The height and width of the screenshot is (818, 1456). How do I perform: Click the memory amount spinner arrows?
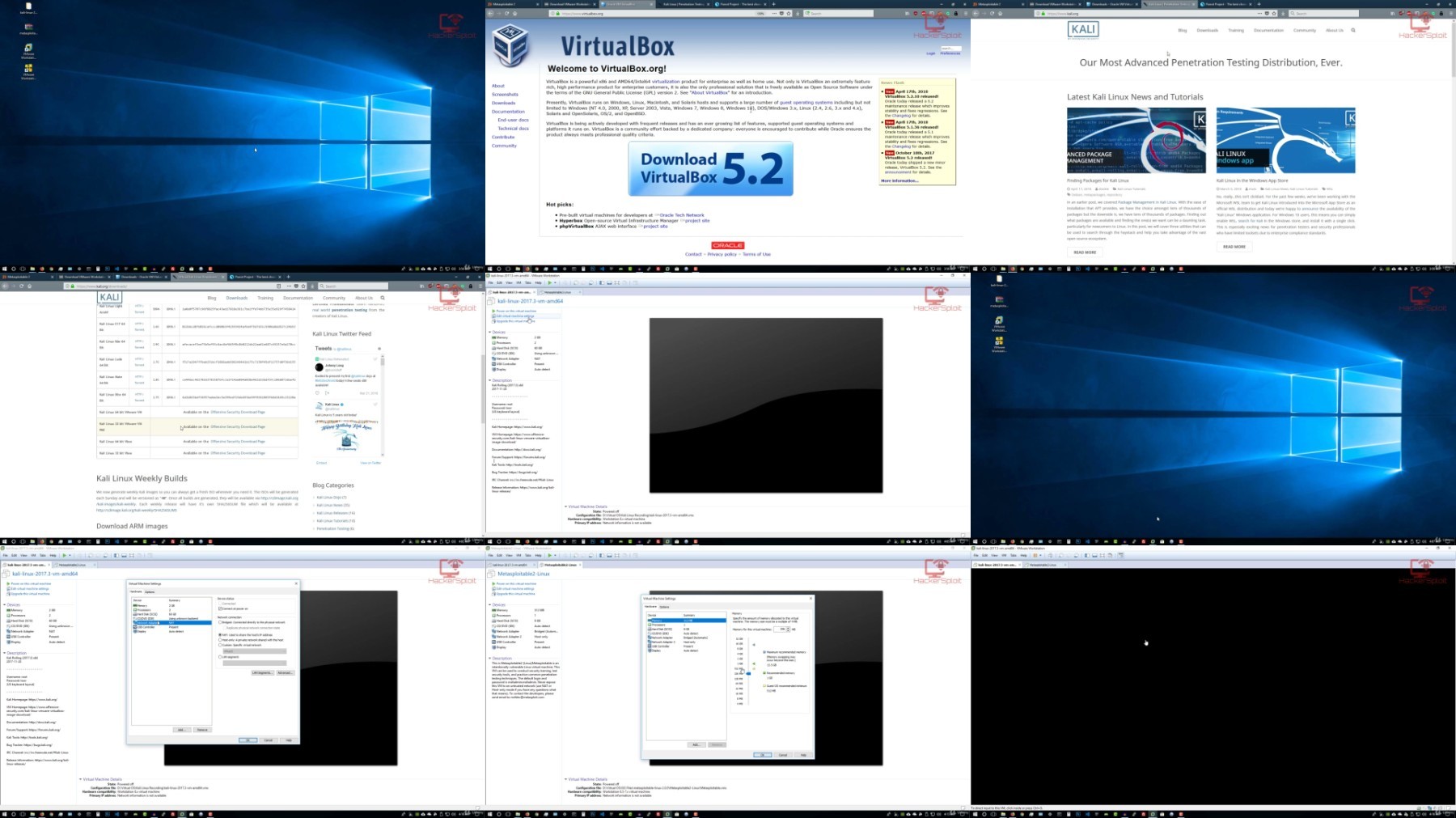788,629
